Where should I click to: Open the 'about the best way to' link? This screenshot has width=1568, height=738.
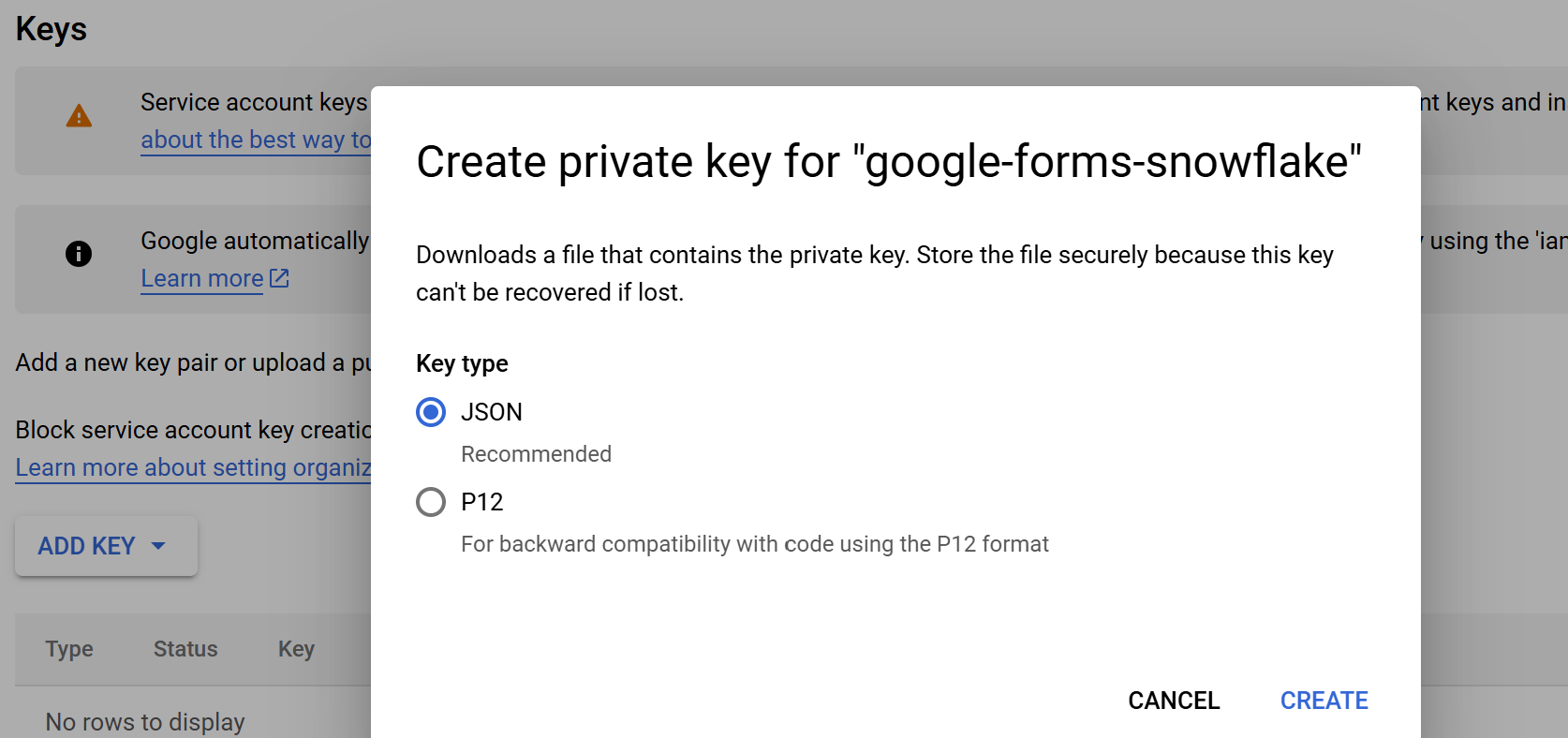pyautogui.click(x=256, y=140)
